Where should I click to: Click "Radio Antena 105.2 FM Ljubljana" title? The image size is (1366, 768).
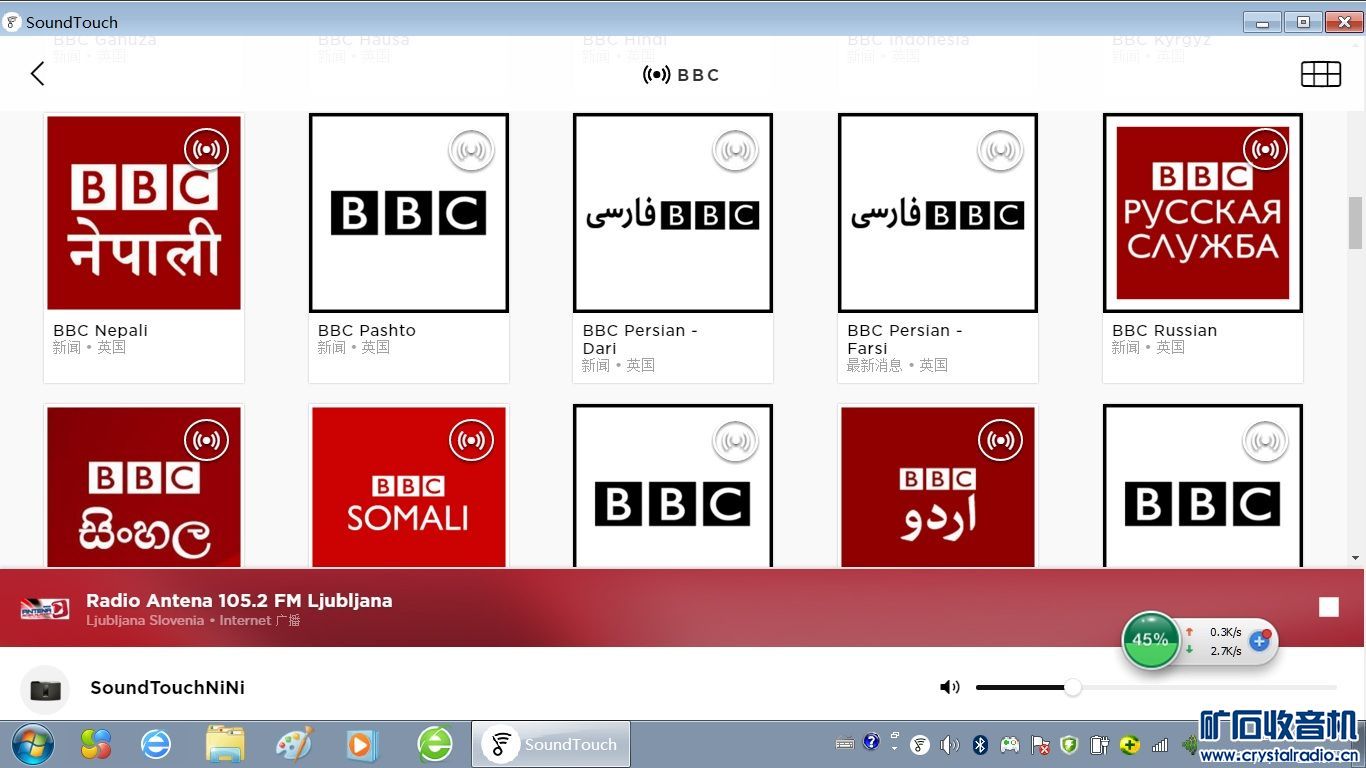click(239, 600)
